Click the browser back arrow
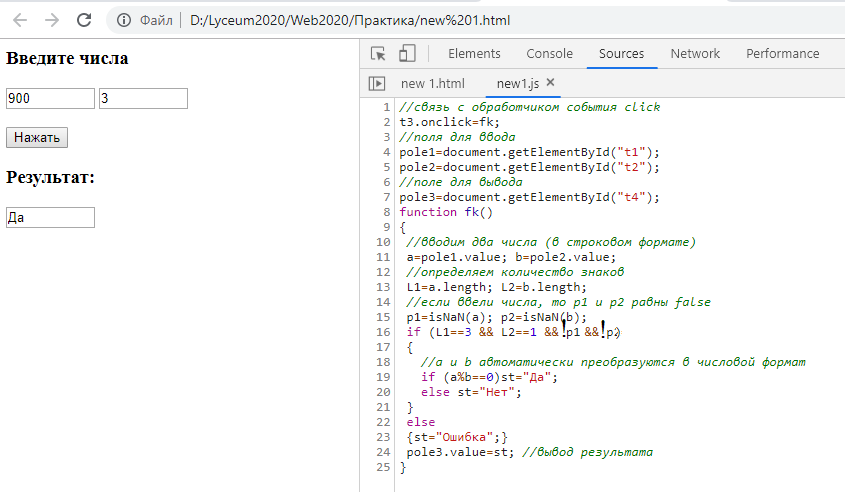Image resolution: width=845 pixels, height=492 pixels. coord(21,19)
